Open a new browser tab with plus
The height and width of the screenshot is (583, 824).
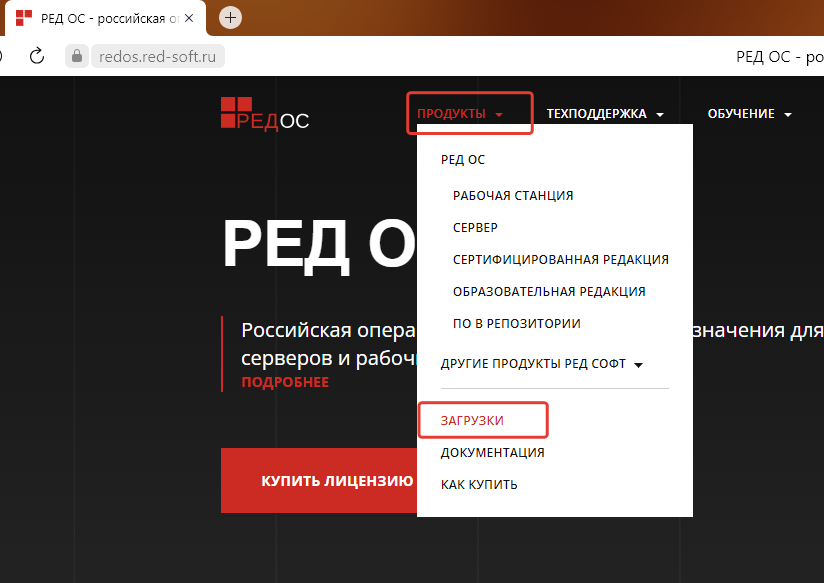coord(230,18)
